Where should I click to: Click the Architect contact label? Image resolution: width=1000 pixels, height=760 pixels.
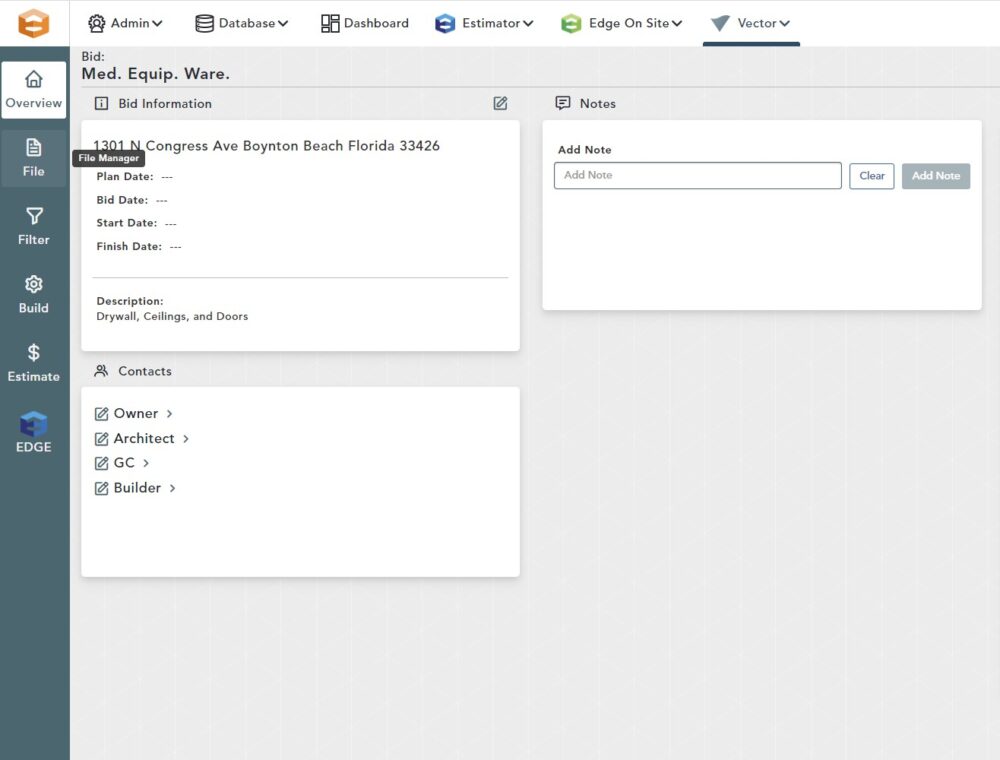pos(143,438)
